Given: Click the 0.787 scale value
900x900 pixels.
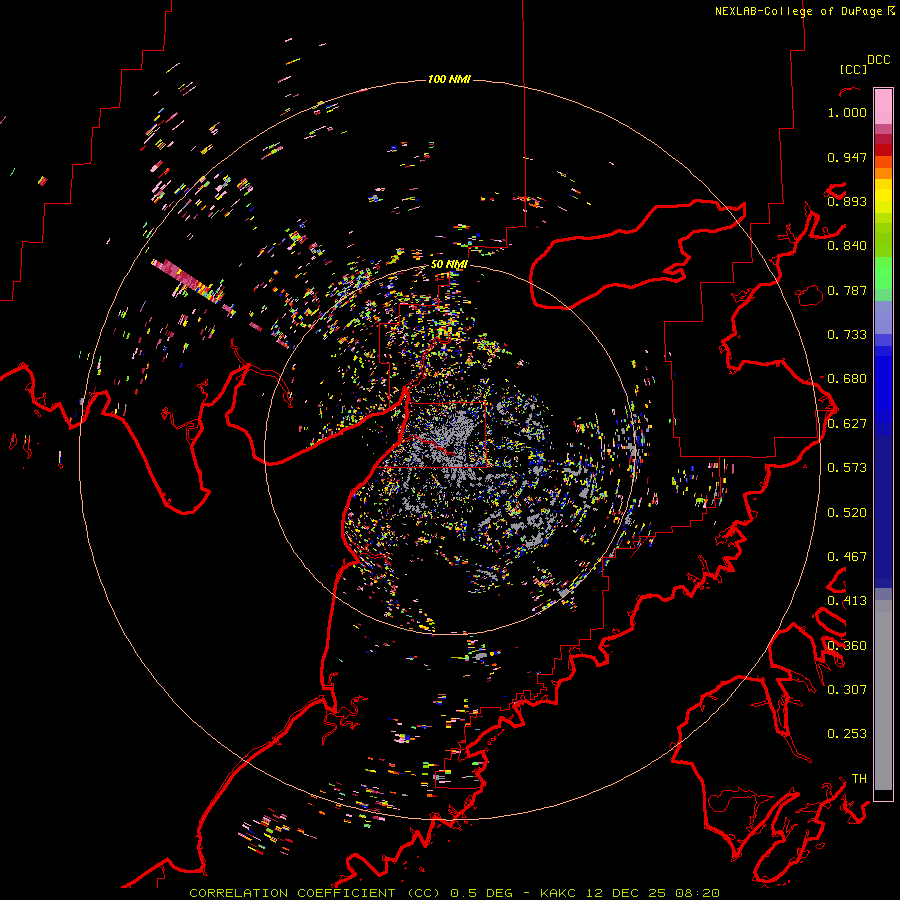Looking at the screenshot, I should 847,290.
